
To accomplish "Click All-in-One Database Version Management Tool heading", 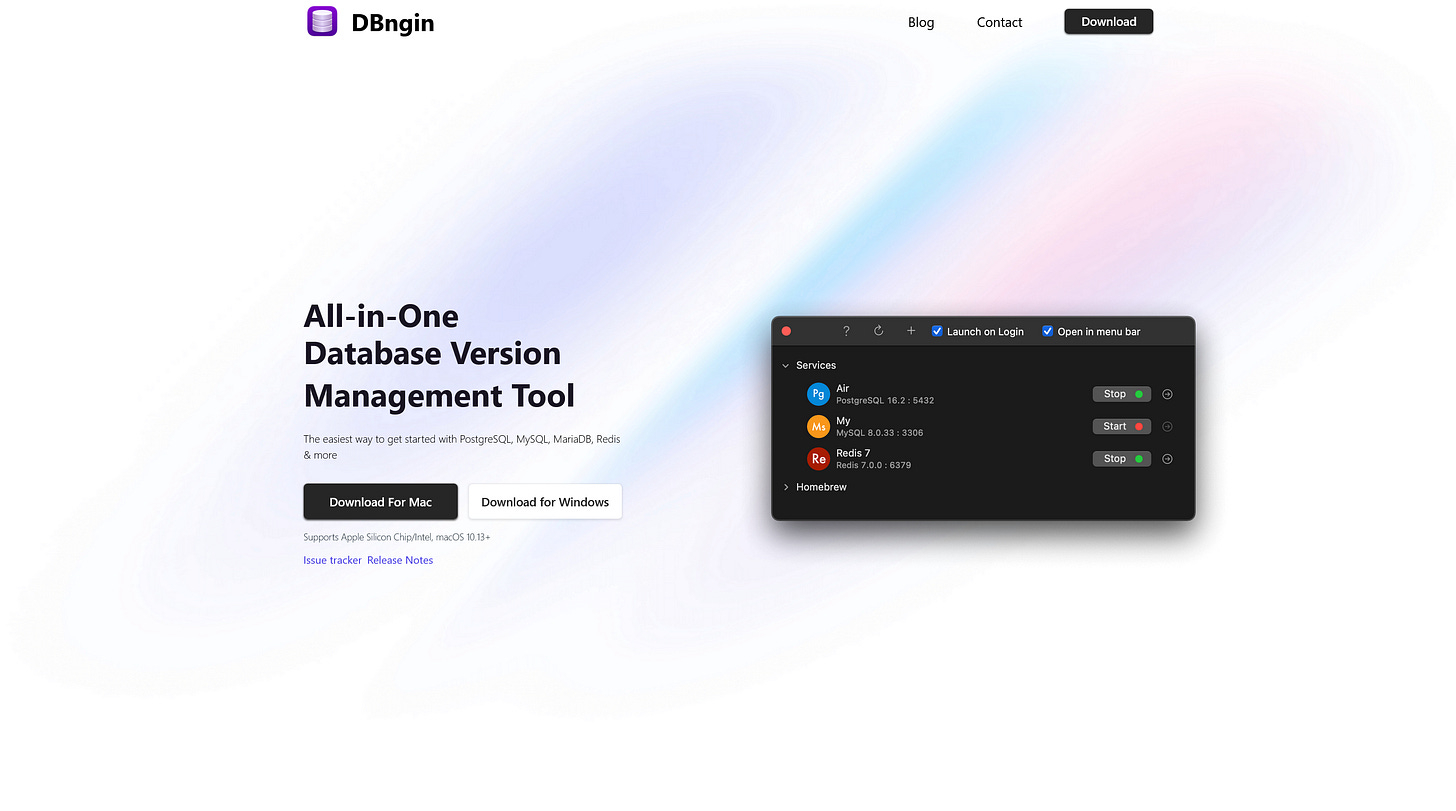I will click(x=439, y=355).
